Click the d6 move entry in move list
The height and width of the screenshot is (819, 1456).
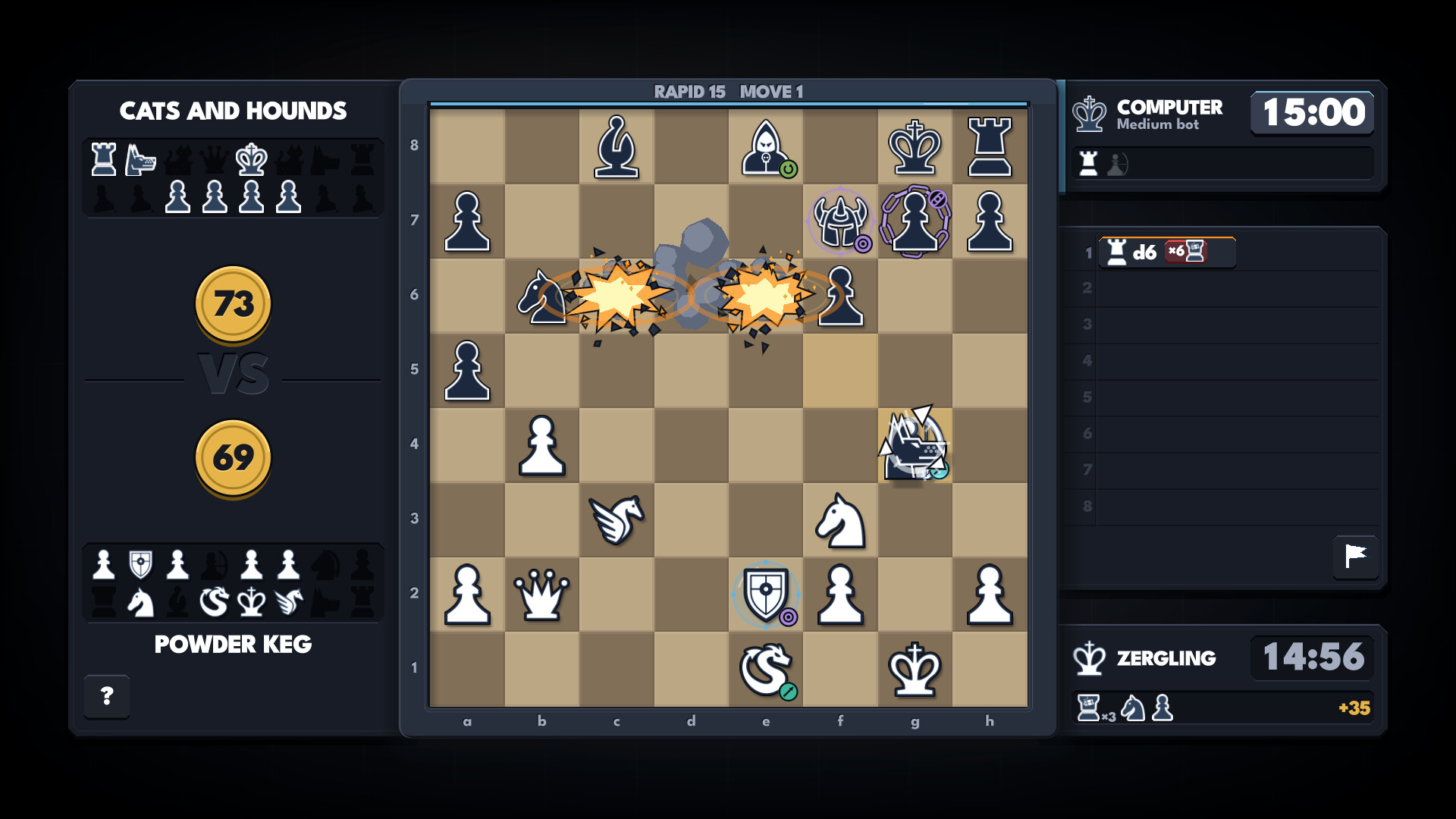pyautogui.click(x=1167, y=253)
